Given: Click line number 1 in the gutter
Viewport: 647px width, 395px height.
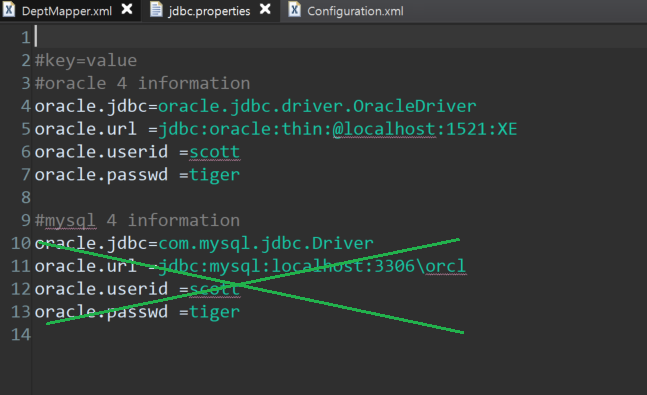Looking at the screenshot, I should 26,38.
